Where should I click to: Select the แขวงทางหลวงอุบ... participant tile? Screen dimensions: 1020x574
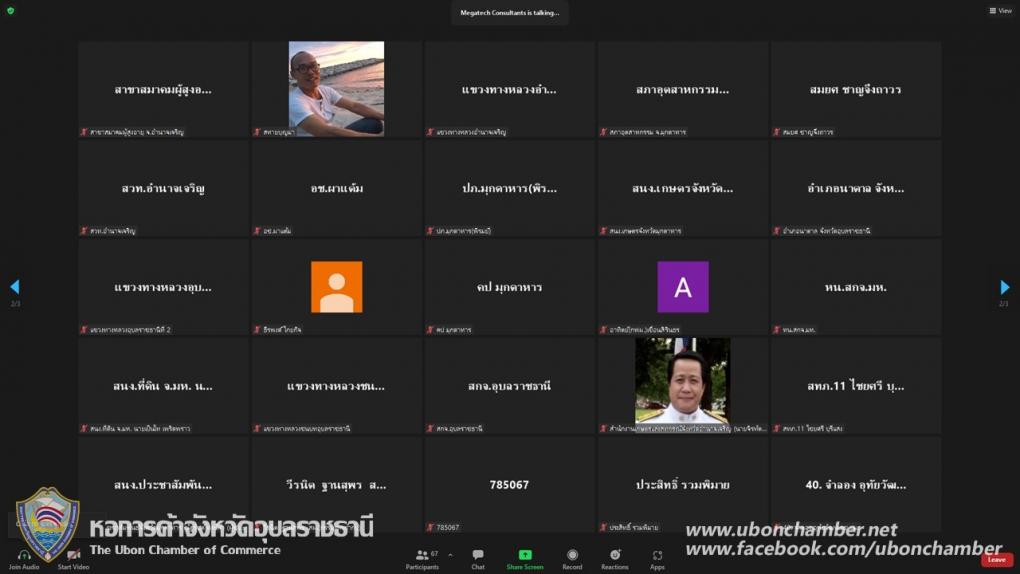pos(163,287)
